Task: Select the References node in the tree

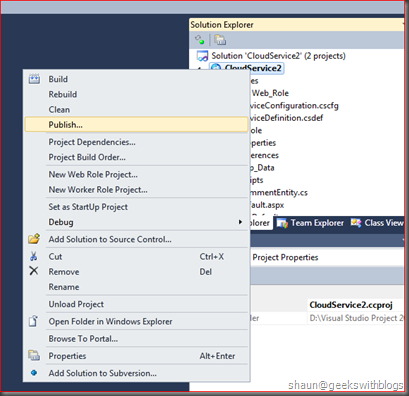Action: tap(265, 155)
